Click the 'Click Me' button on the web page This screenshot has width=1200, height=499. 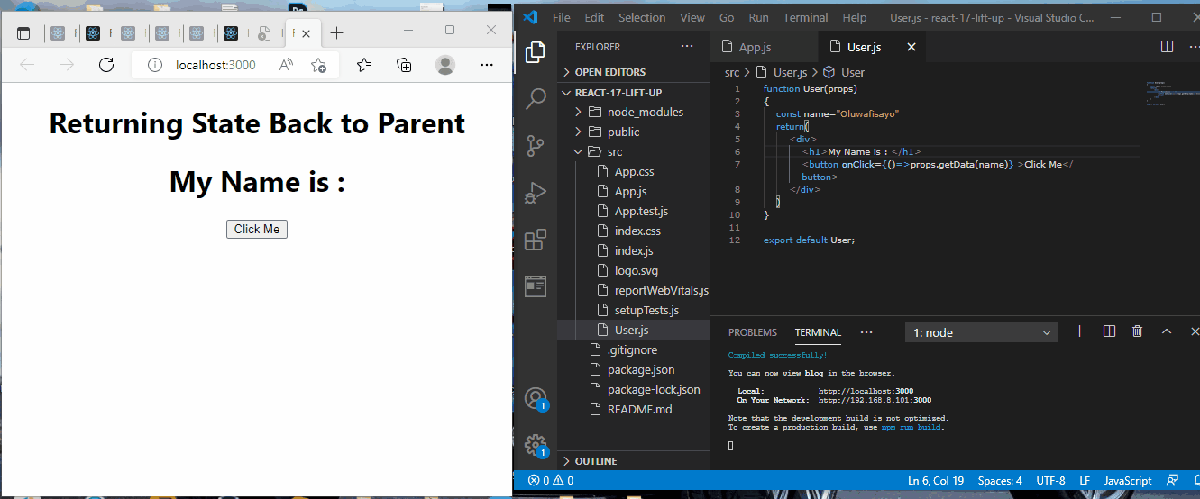257,229
